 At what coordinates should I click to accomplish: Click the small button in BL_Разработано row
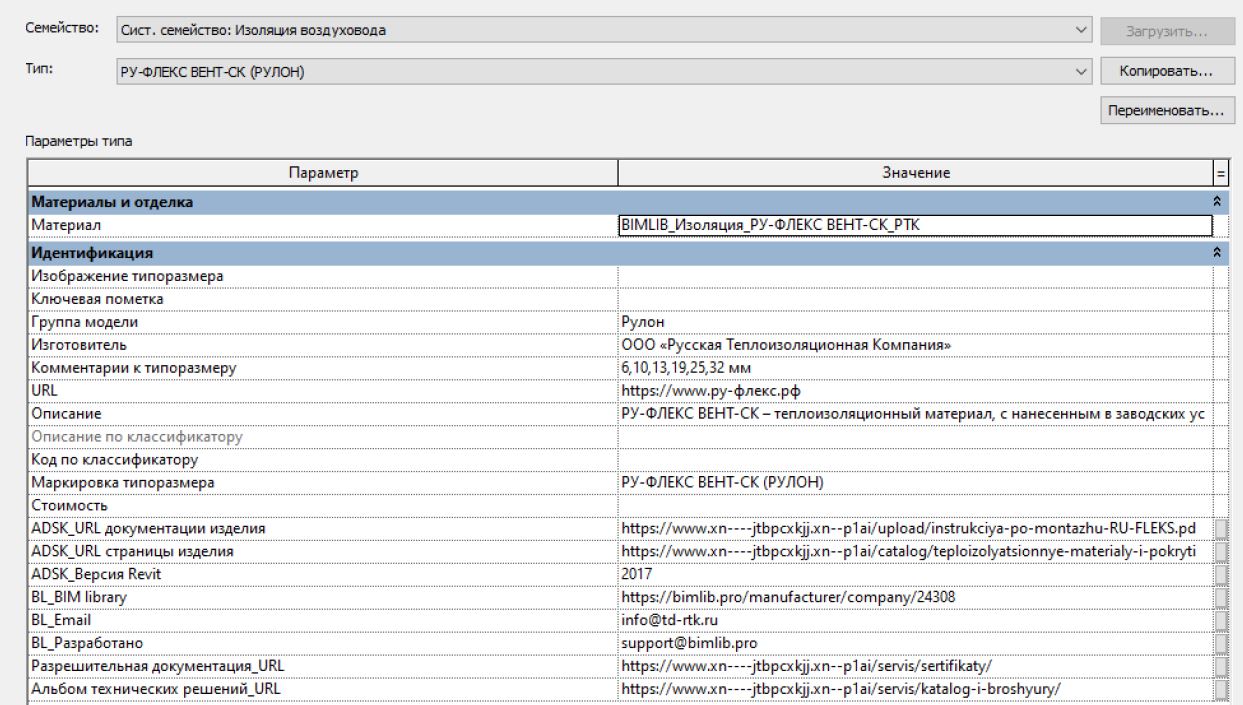[1219, 645]
